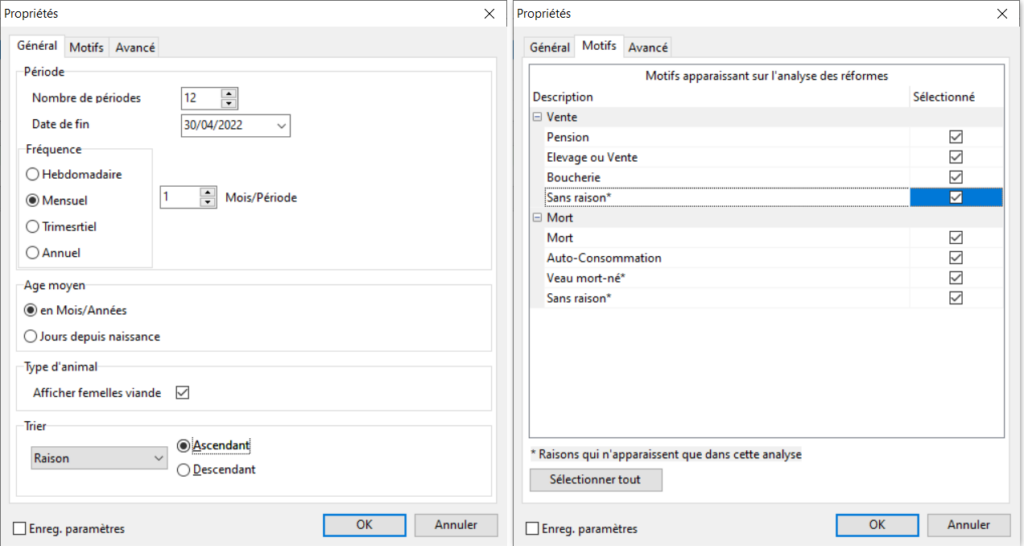Screen dimensions: 1024x546
Task: Open the Trier Raison dropdown
Action: pos(157,458)
